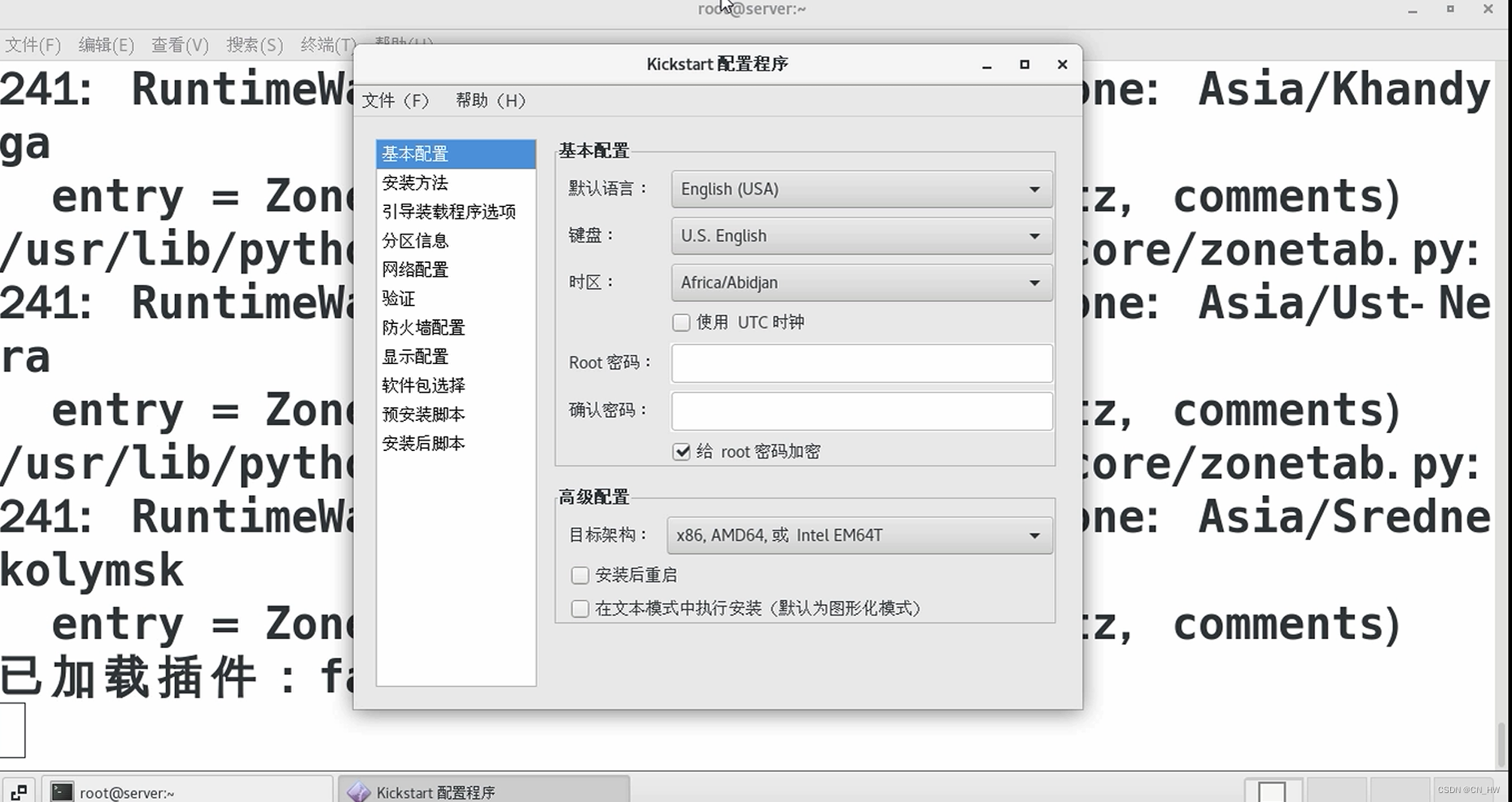Click the terminal icon in the taskbar
The height and width of the screenshot is (802, 1512).
[62, 791]
